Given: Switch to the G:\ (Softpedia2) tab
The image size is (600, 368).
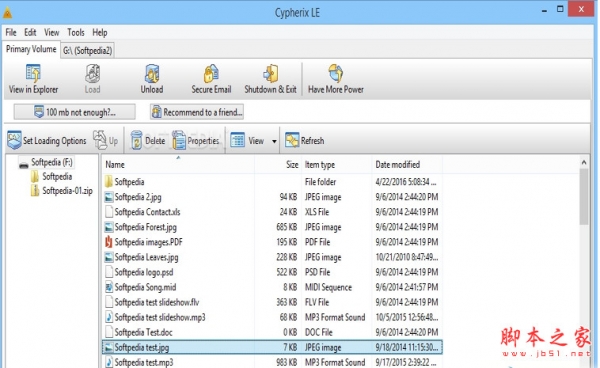Looking at the screenshot, I should pos(88,50).
